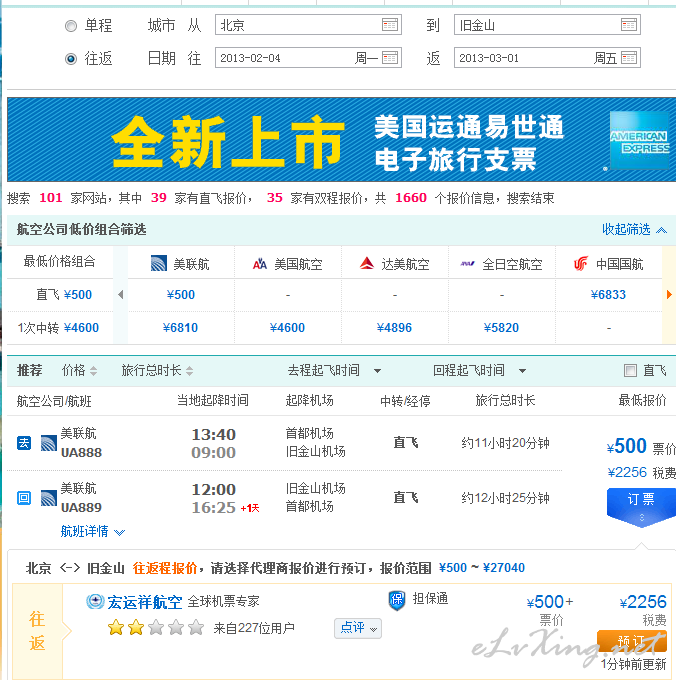This screenshot has width=676, height=680.
Task: Switch to the 推荐 sort tab
Action: click(29, 370)
